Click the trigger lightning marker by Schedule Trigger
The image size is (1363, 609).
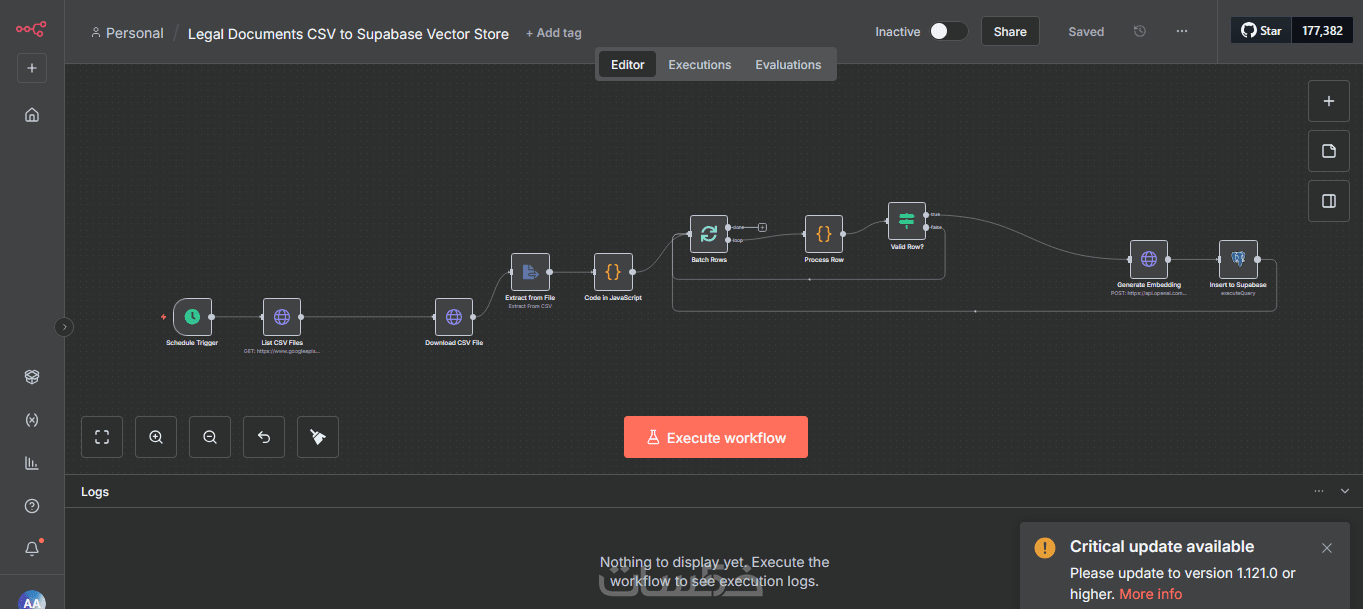163,317
